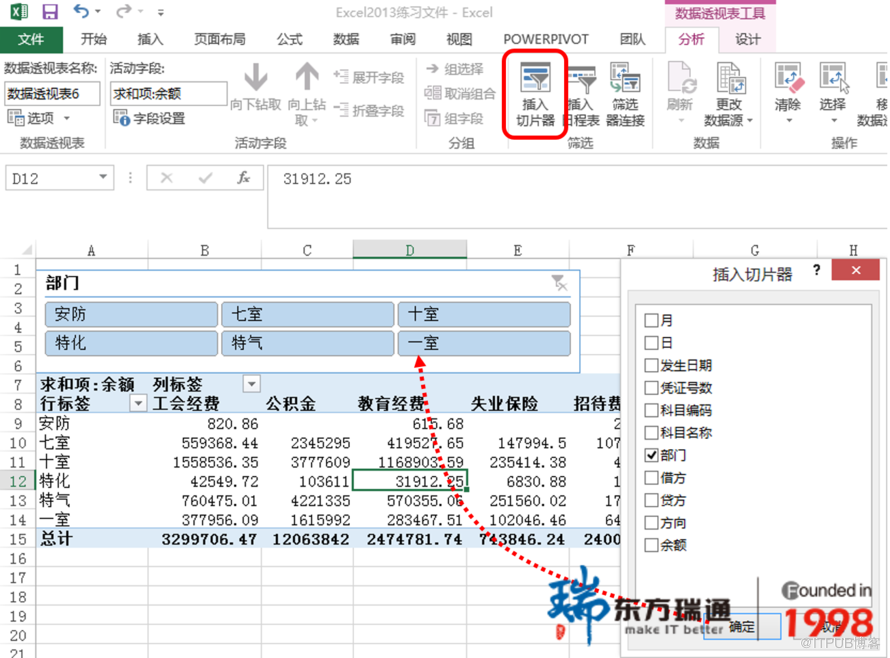The height and width of the screenshot is (658, 890).
Task: Open Filter Connections (筛选器连接) icon
Action: [x=625, y=94]
